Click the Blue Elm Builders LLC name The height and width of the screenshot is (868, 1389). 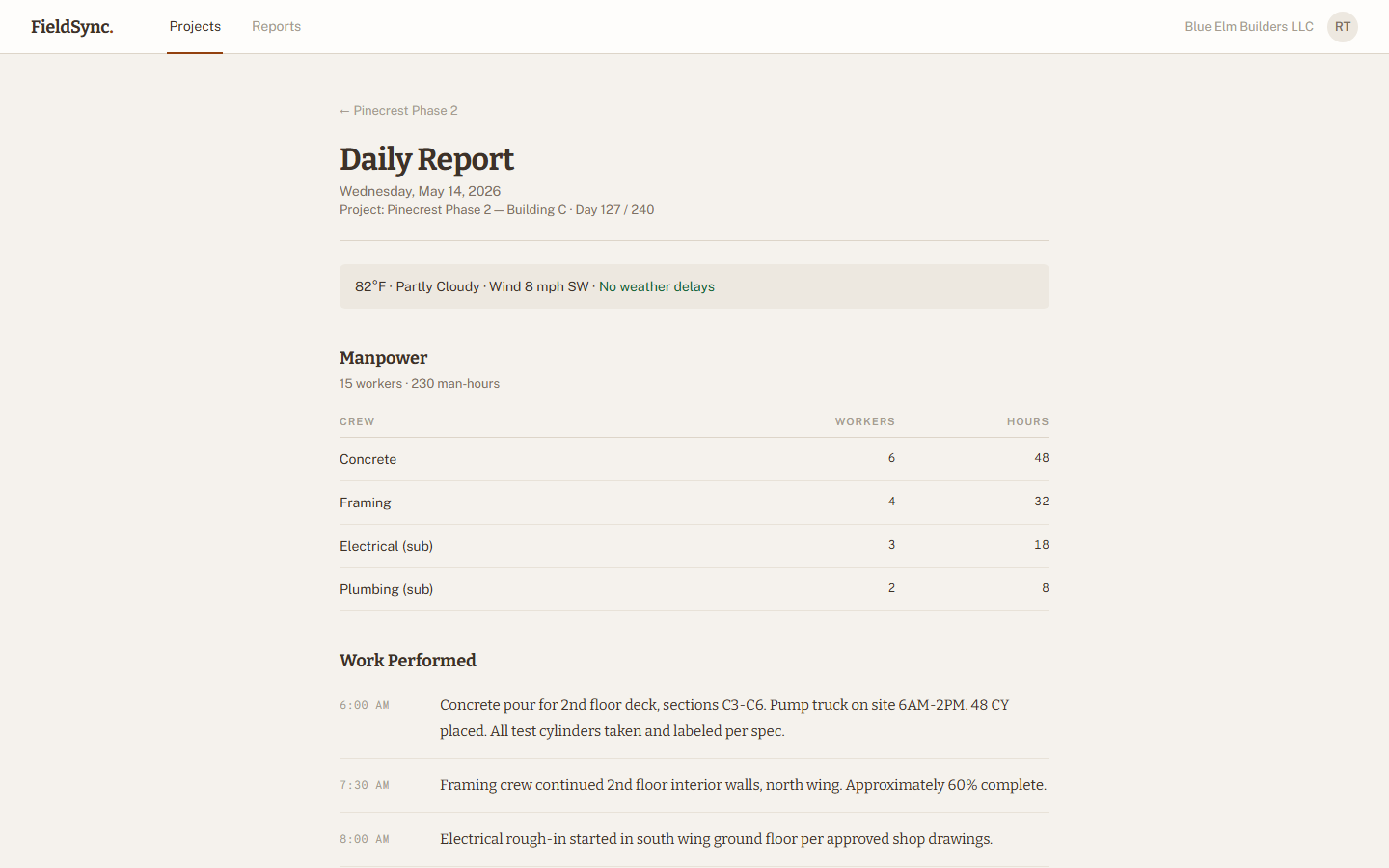[1249, 27]
